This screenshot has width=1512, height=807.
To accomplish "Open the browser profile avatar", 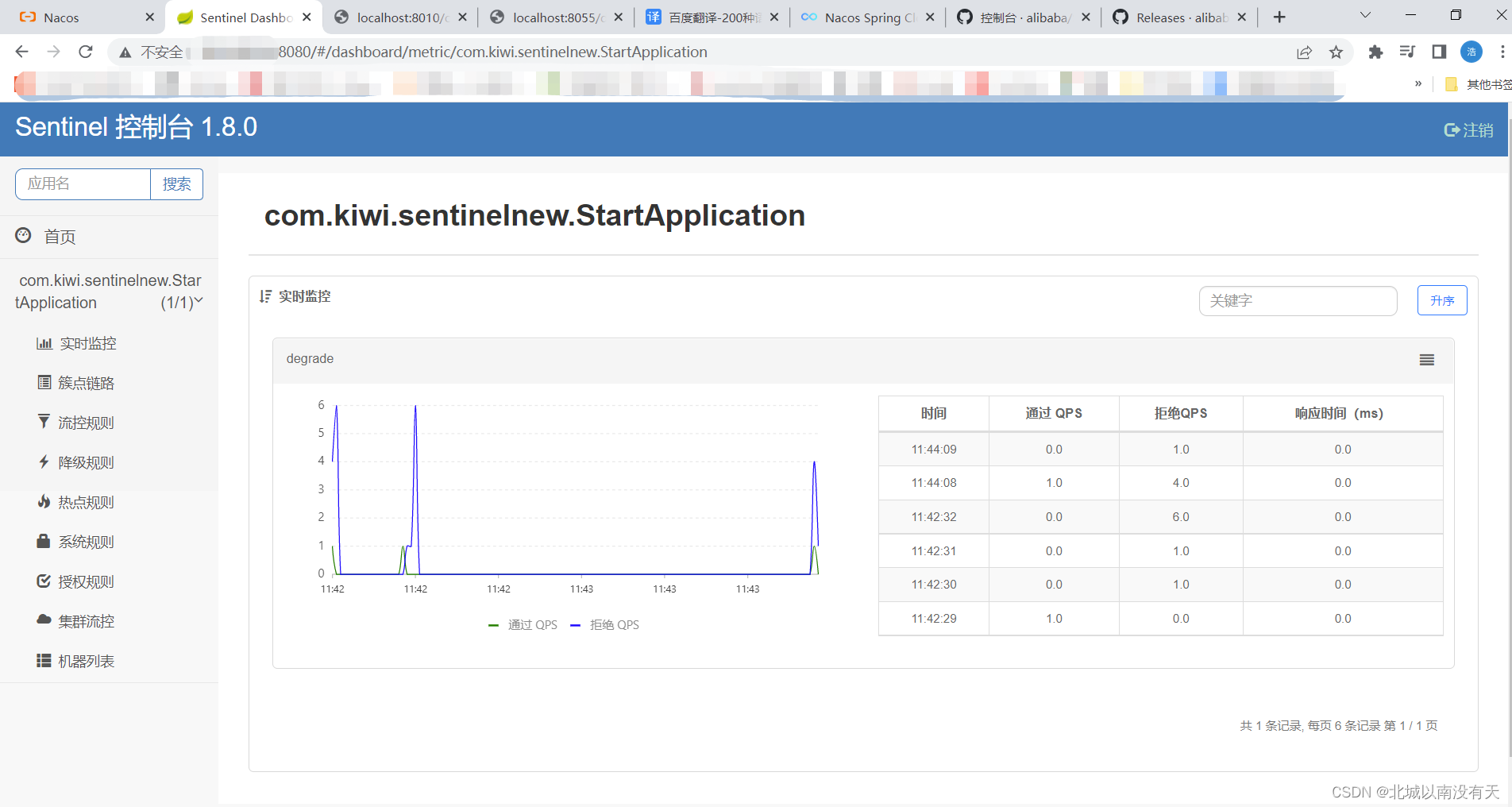I will (1471, 52).
